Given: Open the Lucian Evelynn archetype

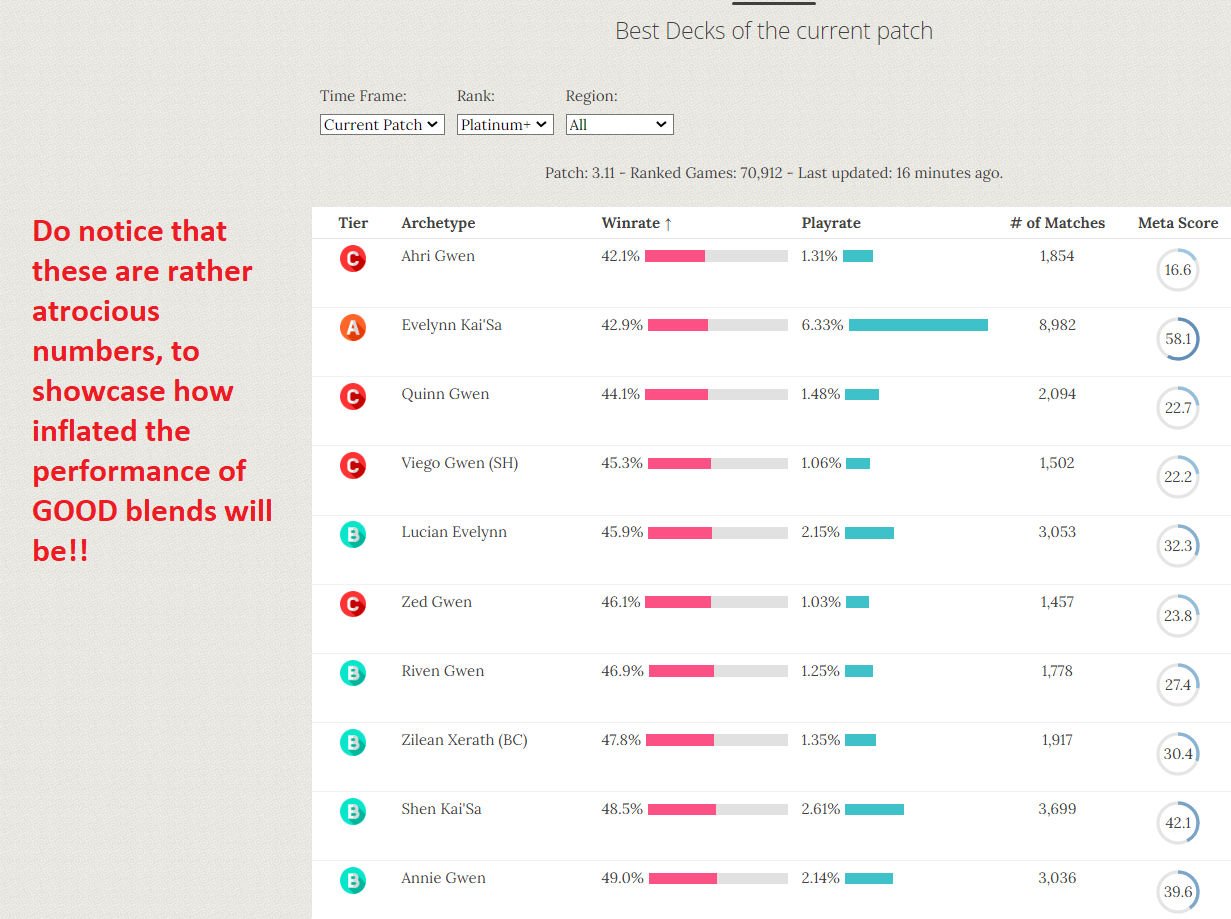Looking at the screenshot, I should click(454, 532).
